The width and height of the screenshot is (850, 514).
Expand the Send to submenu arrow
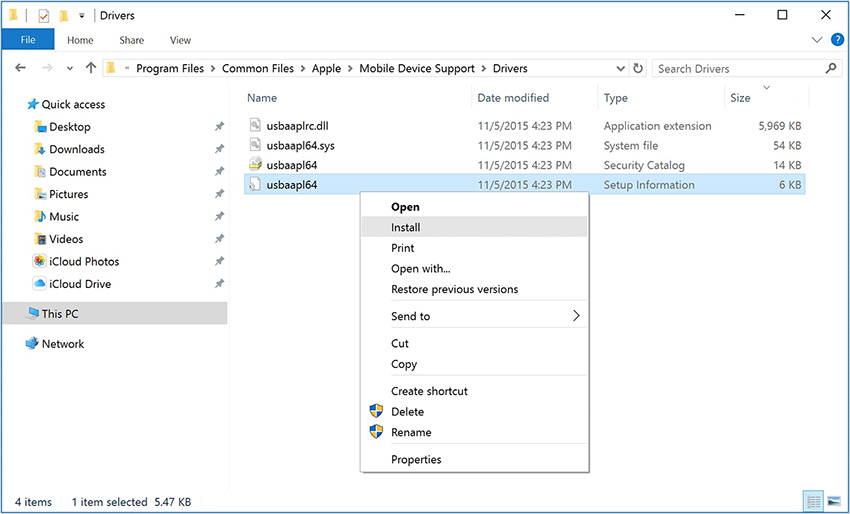[576, 316]
